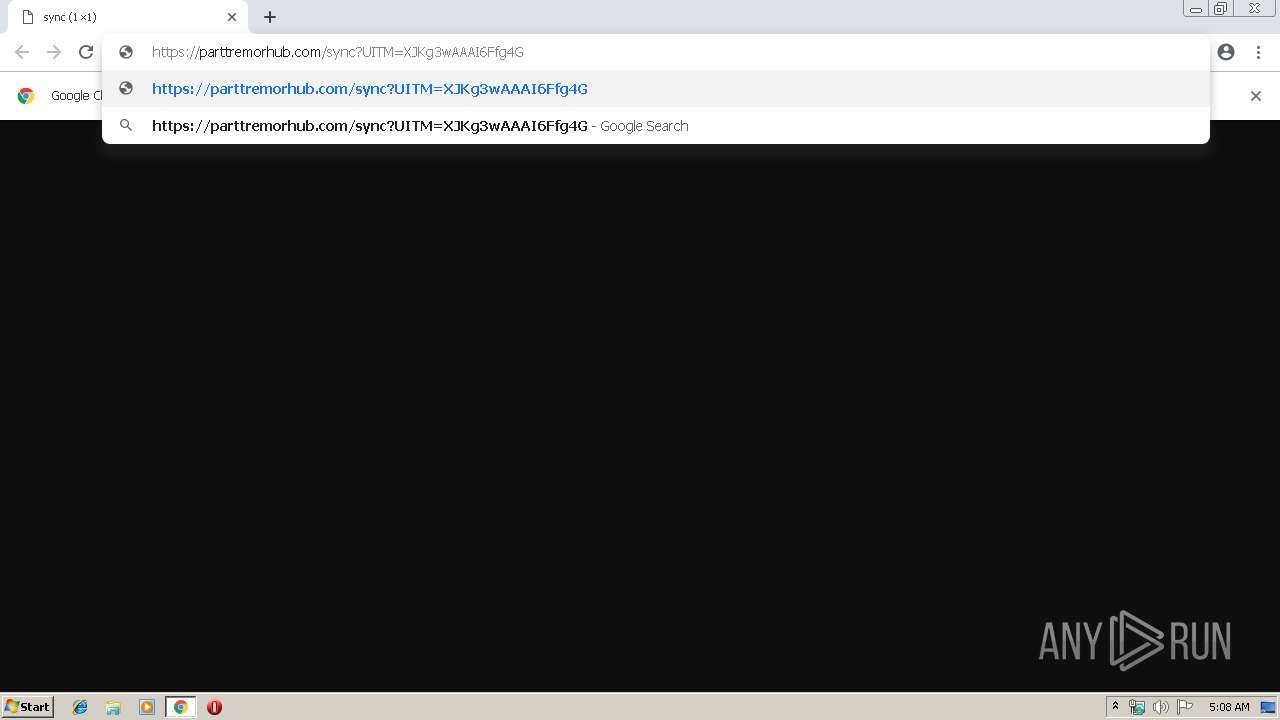Click the browser back arrow

click(22, 52)
